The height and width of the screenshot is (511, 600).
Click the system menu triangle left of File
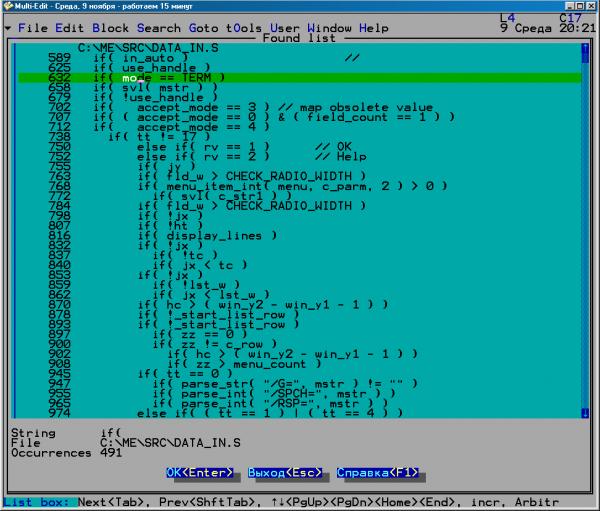pos(8,28)
